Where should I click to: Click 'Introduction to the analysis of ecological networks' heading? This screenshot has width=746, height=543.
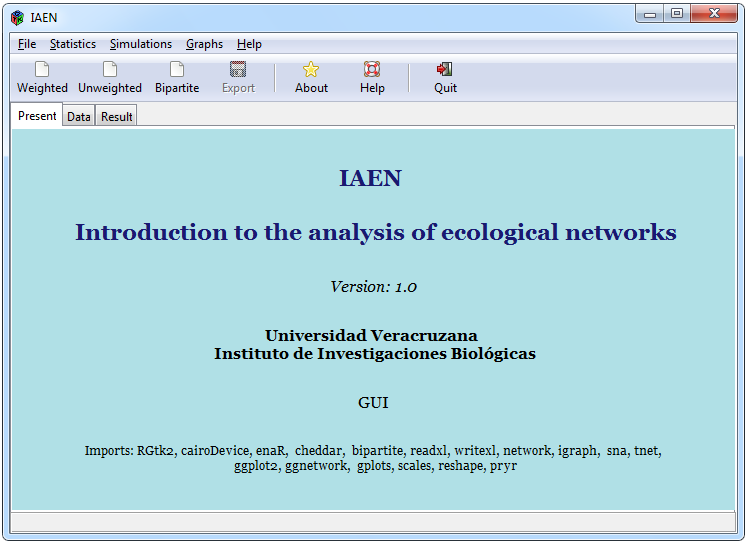pyautogui.click(x=376, y=233)
